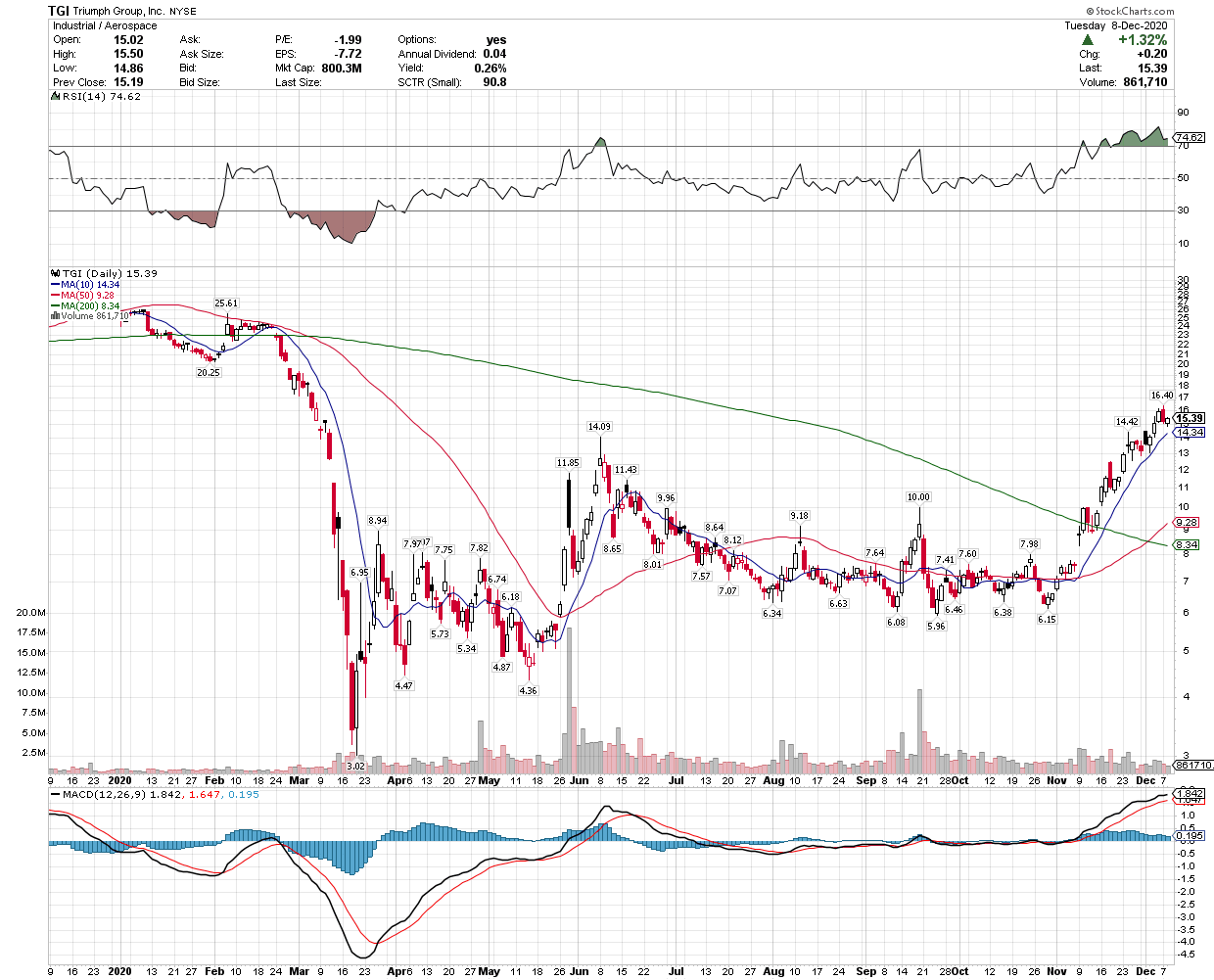Click the 74.62 RSI value tag on the right axis
Screen dimensions: 1214x980
pos(1189,138)
